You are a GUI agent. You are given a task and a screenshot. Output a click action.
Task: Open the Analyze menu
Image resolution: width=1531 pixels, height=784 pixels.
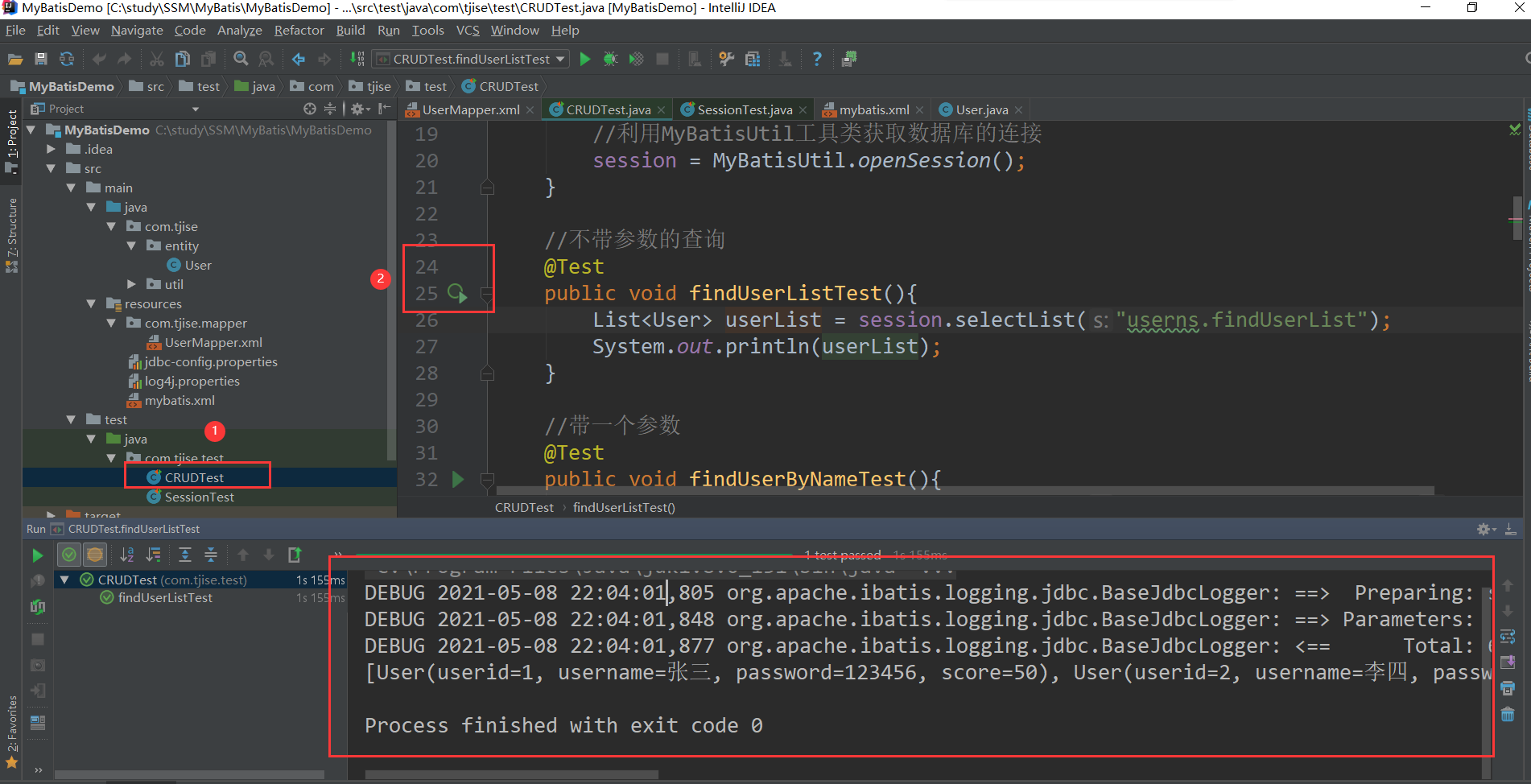[240, 30]
